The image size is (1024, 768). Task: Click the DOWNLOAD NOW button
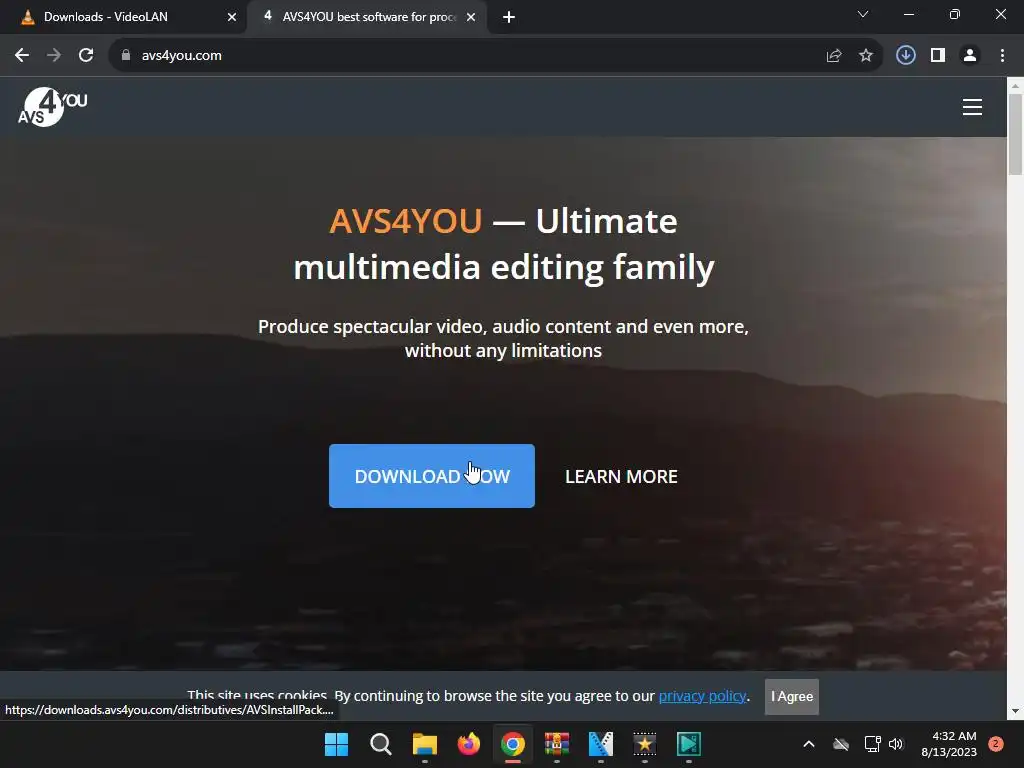tap(432, 476)
